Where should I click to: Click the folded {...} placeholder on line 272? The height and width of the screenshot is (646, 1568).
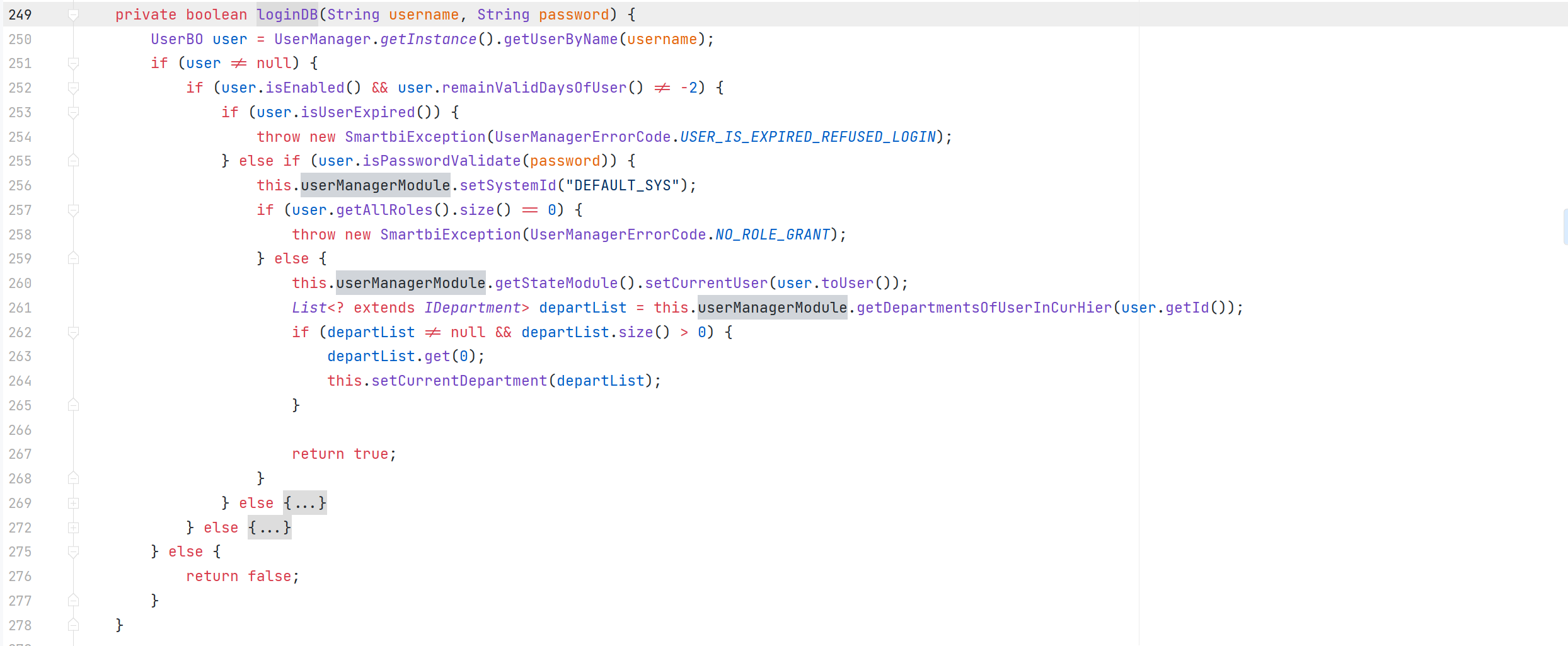pyautogui.click(x=270, y=528)
